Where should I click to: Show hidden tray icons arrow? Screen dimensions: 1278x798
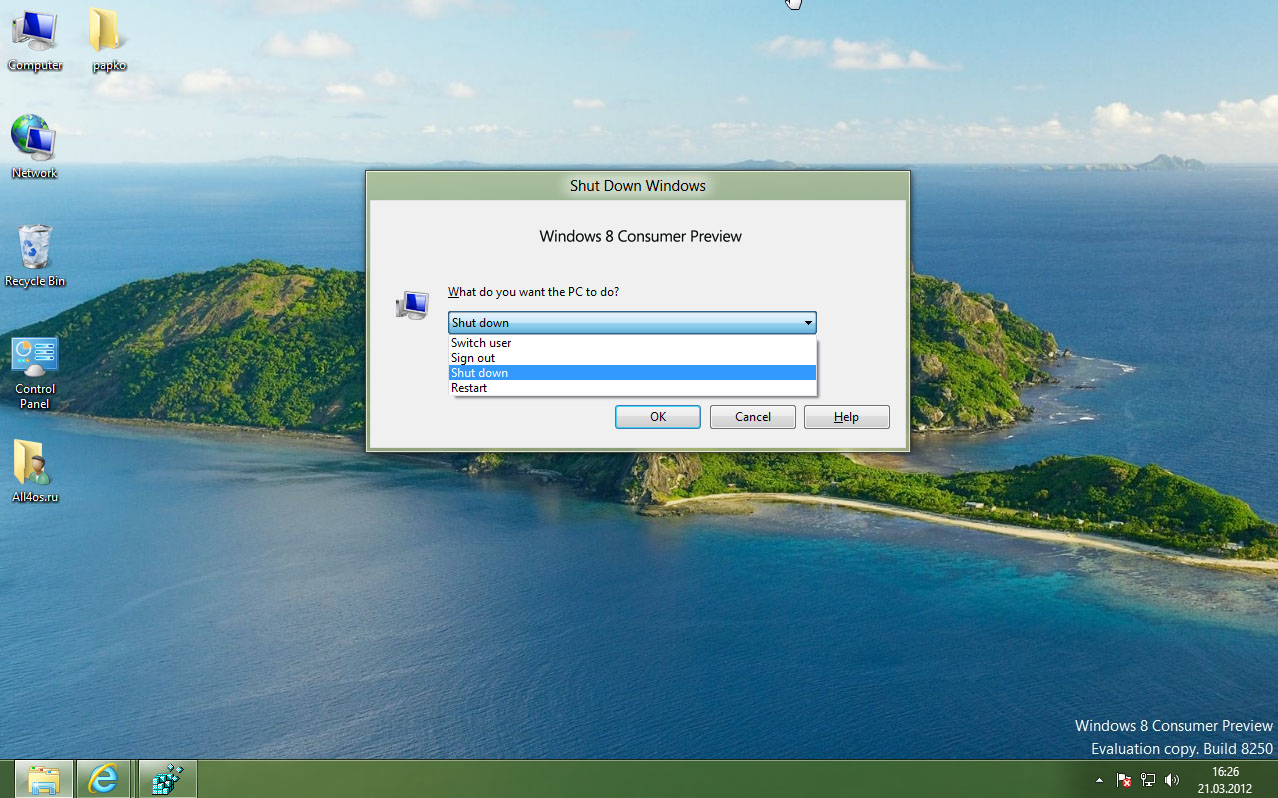[x=1099, y=780]
